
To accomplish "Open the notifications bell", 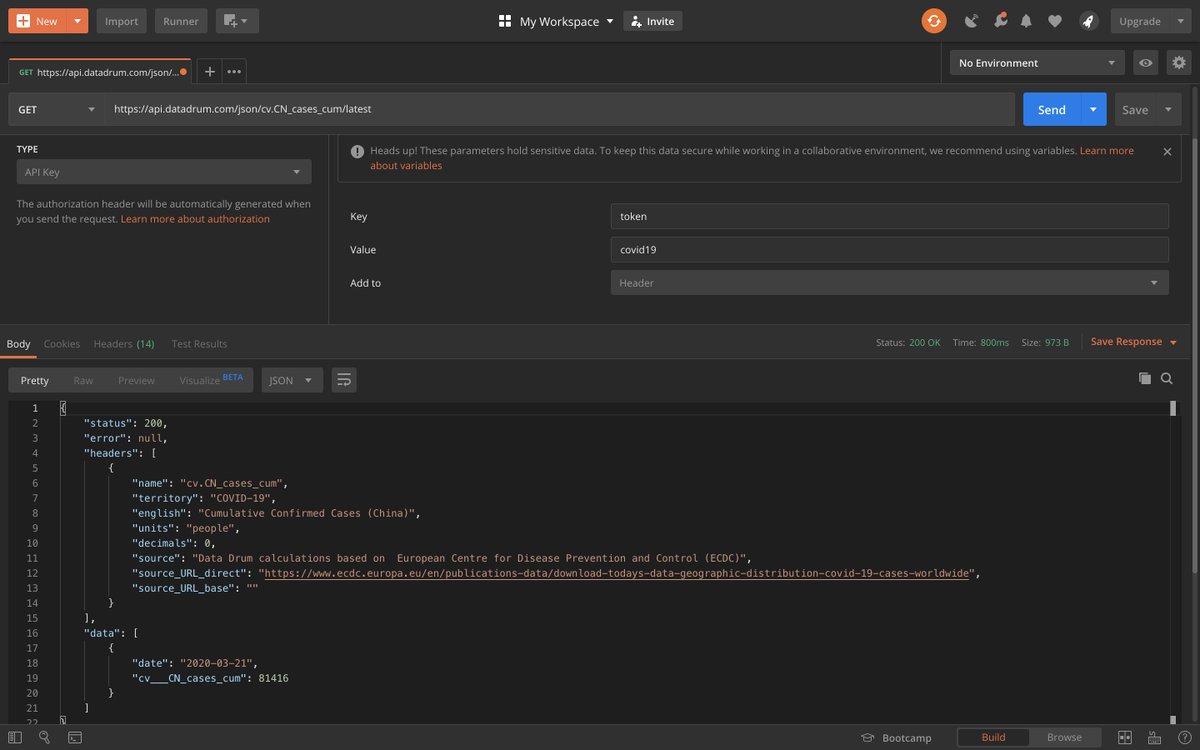I will click(1026, 21).
